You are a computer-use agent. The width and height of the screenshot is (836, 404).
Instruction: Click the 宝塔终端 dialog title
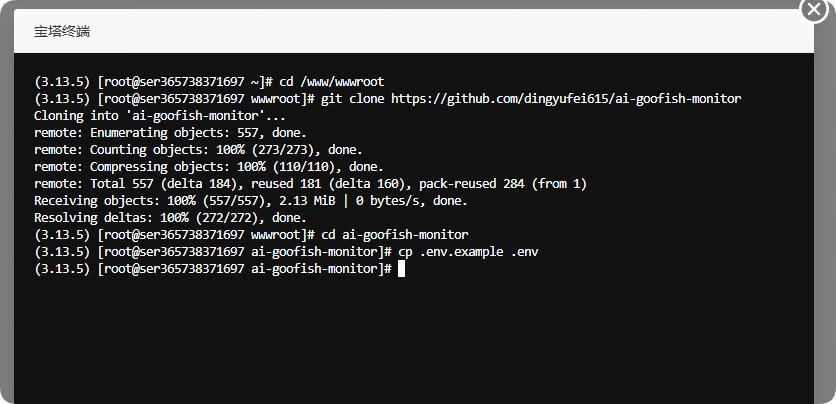point(62,31)
